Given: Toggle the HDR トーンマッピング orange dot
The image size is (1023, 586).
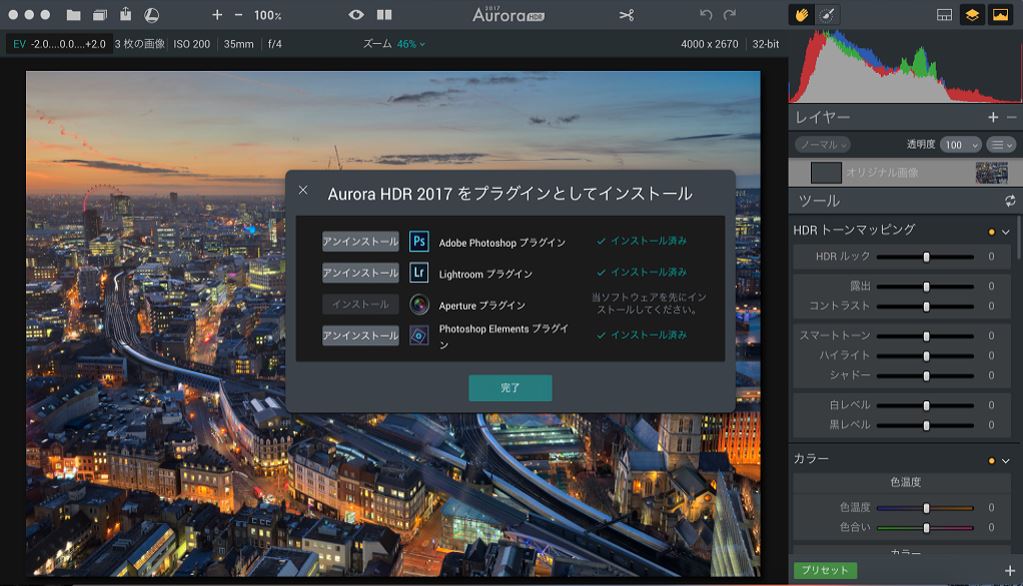Looking at the screenshot, I should pyautogui.click(x=992, y=232).
